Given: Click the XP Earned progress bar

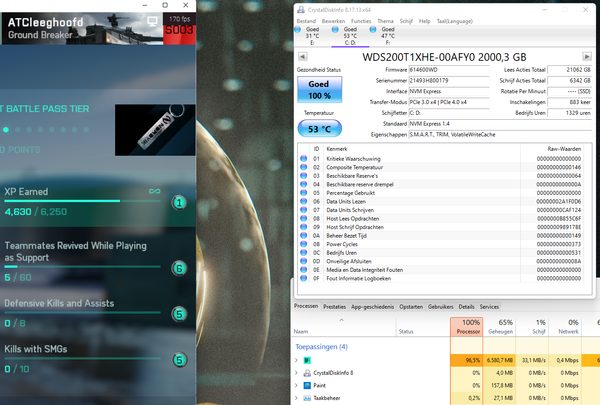Looking at the screenshot, I should tap(82, 201).
